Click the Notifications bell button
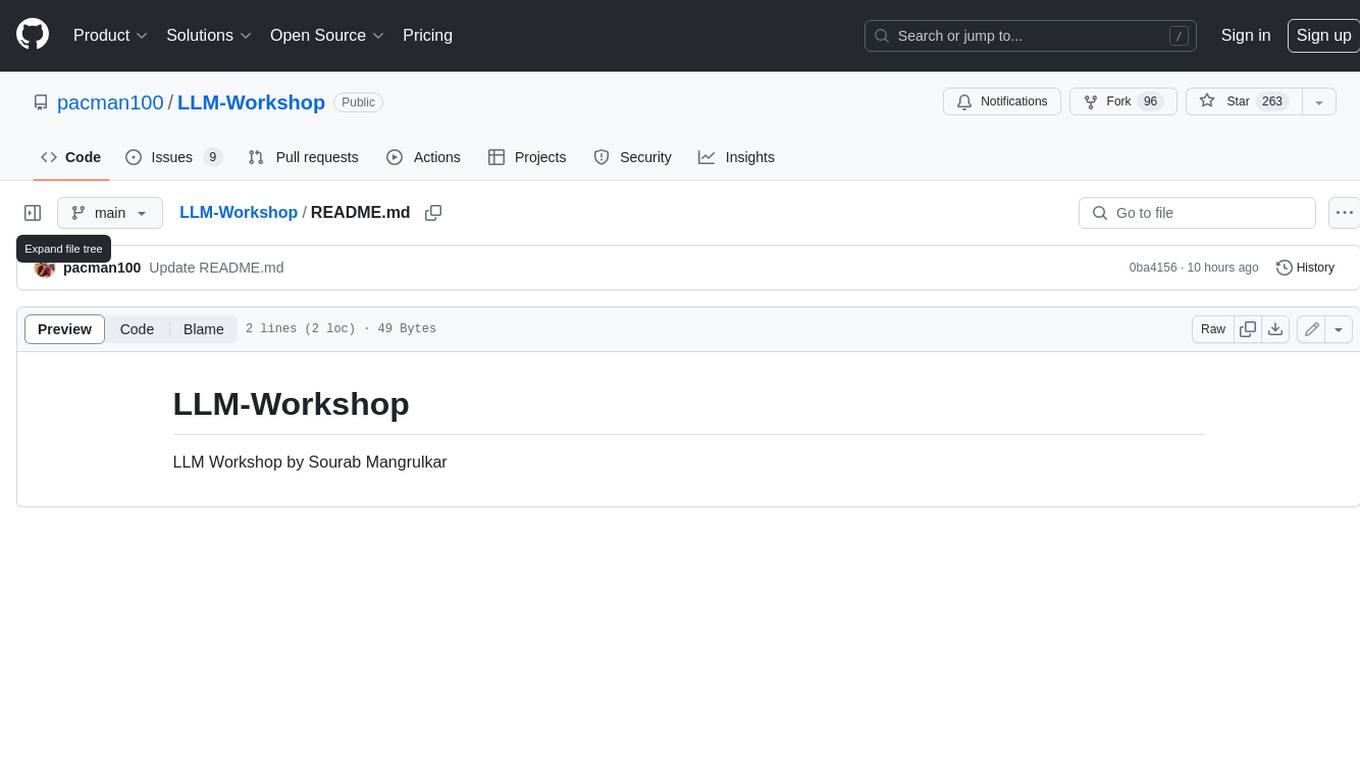The width and height of the screenshot is (1360, 764). (1002, 102)
